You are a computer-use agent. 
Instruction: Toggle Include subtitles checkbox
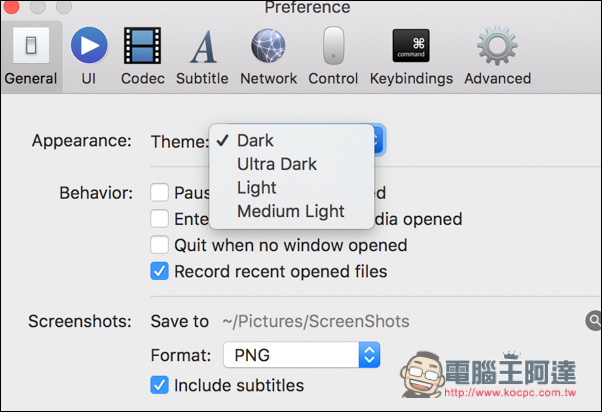tap(159, 385)
